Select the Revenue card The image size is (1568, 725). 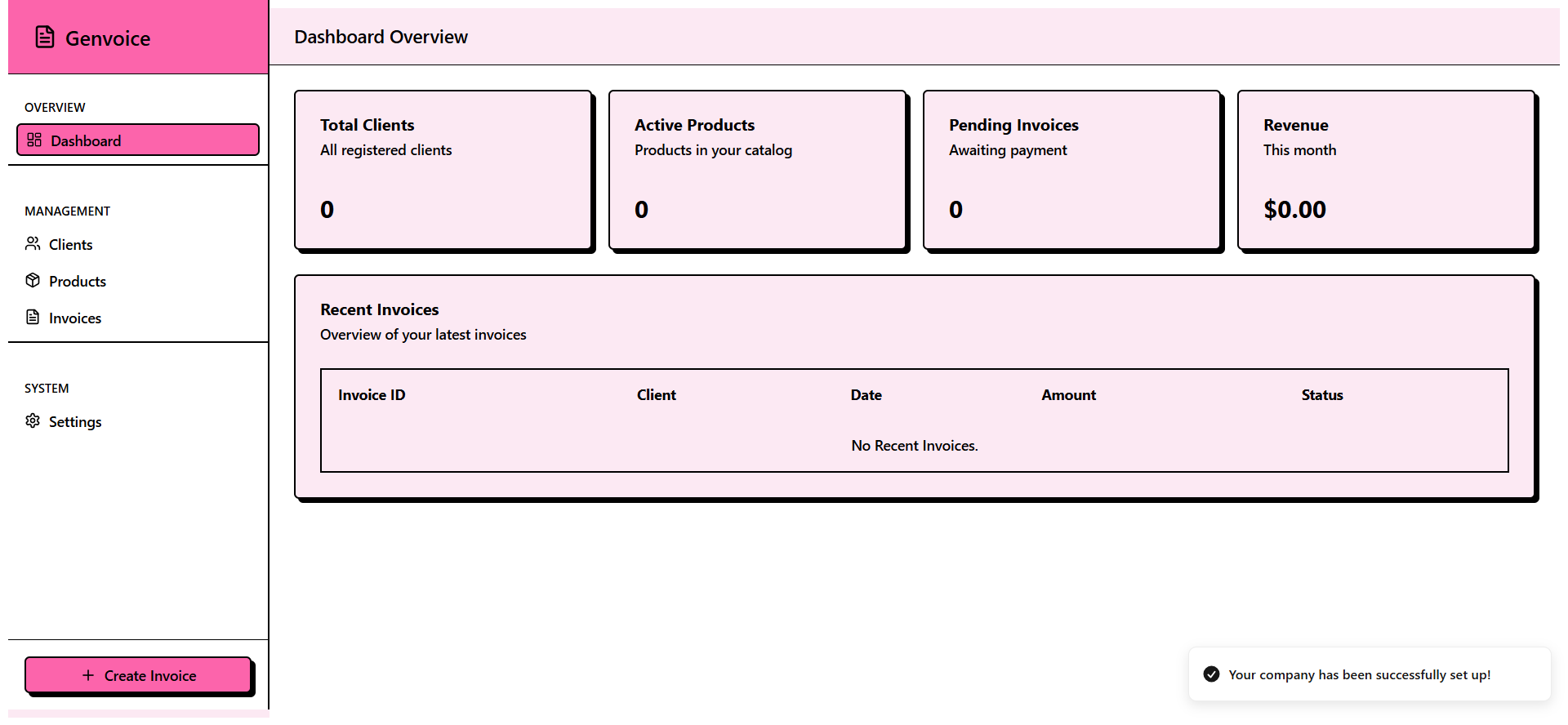pyautogui.click(x=1387, y=170)
